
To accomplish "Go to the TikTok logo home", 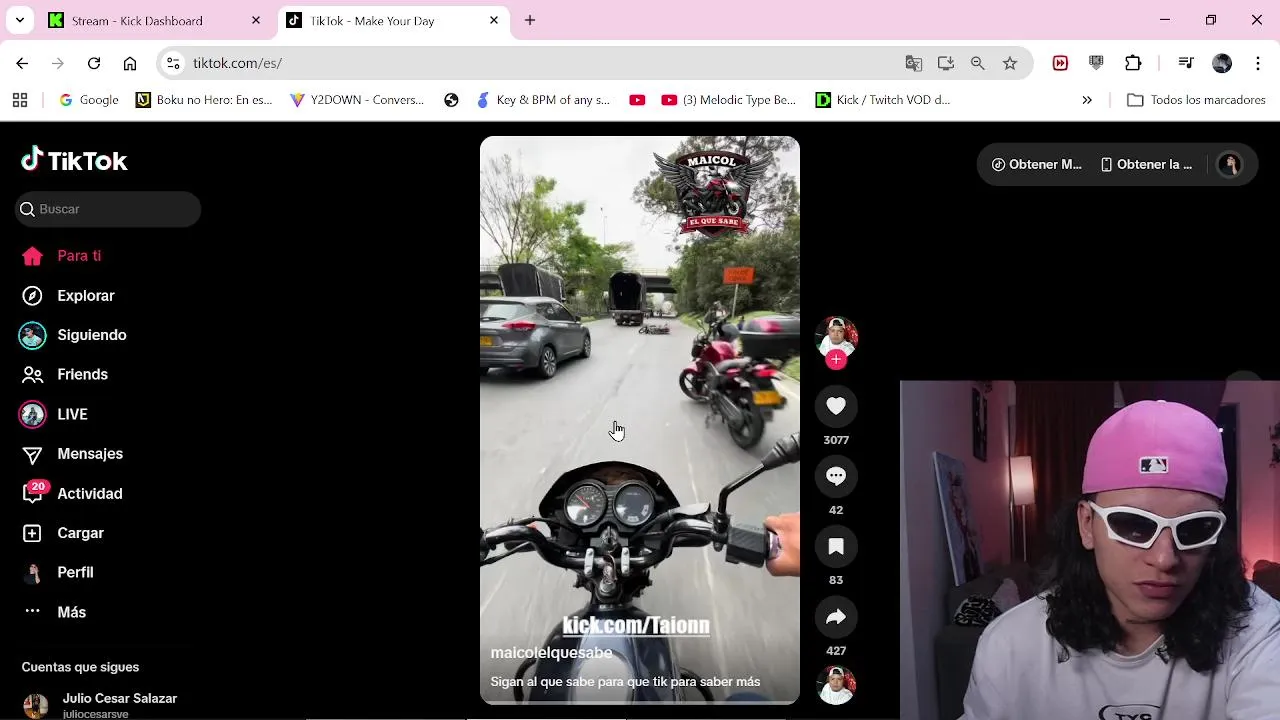I will [x=74, y=160].
